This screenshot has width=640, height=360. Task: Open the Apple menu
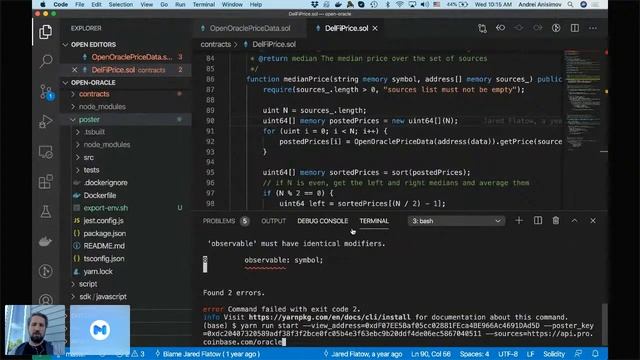coord(42,4)
